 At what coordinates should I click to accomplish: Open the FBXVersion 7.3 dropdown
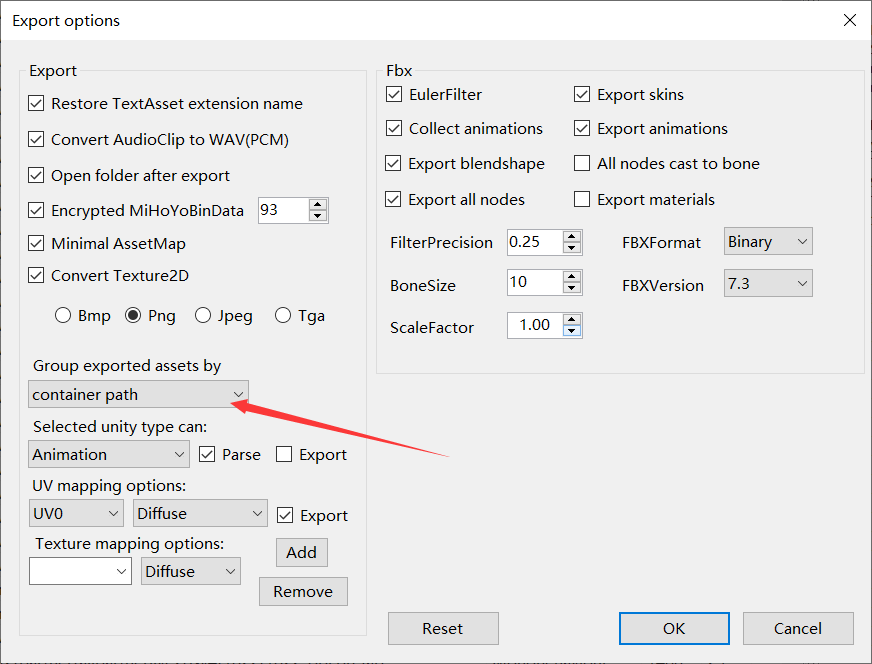[768, 283]
